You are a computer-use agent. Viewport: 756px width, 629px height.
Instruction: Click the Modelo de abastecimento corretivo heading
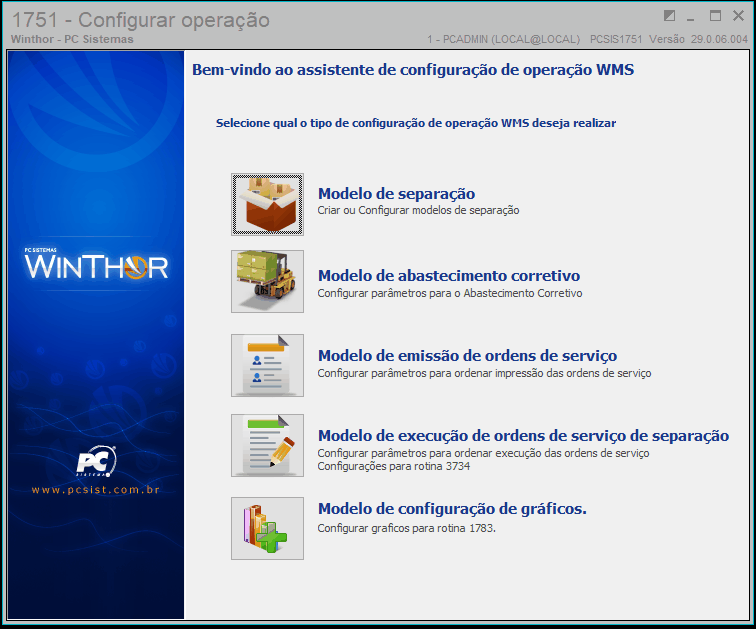click(449, 276)
